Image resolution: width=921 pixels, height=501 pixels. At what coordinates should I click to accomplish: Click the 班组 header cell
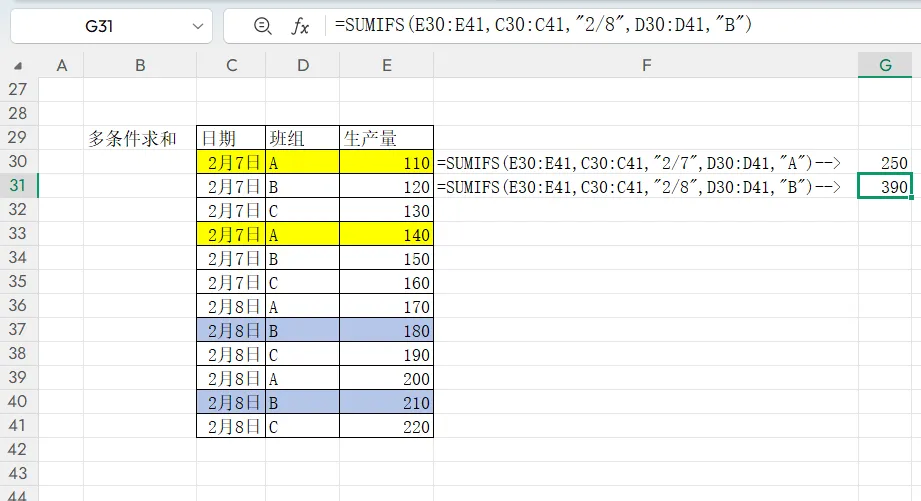(x=302, y=138)
